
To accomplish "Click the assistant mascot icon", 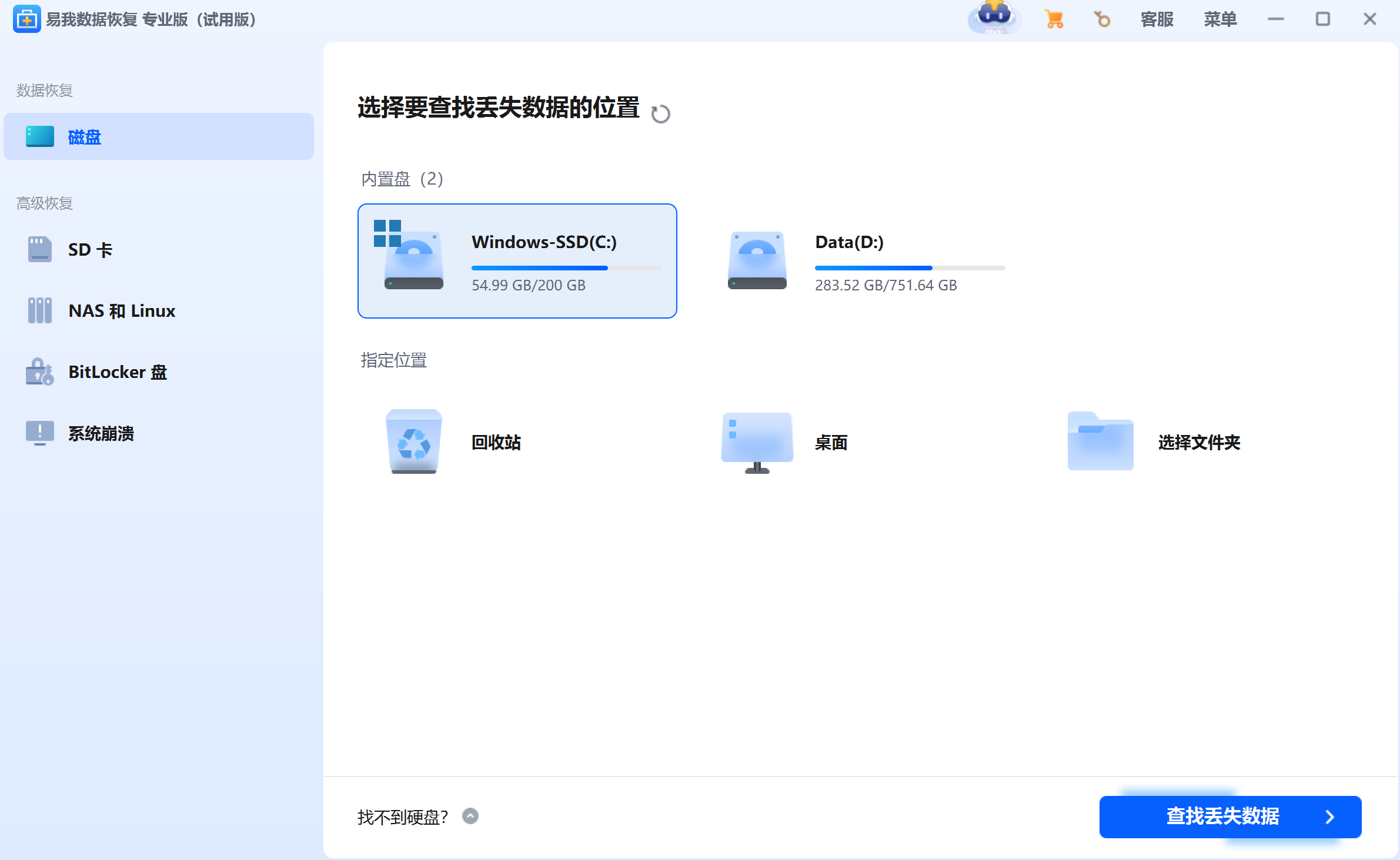I will click(x=995, y=18).
